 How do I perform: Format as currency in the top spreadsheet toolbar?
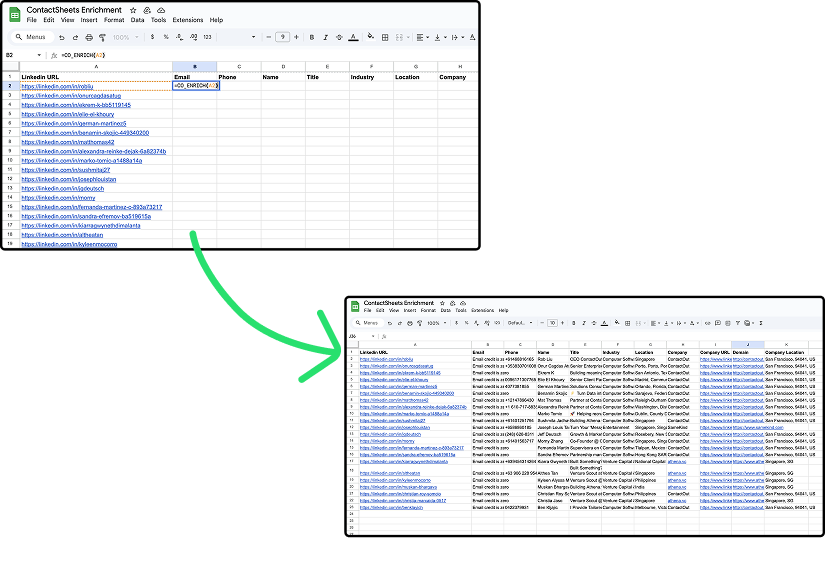pos(152,37)
